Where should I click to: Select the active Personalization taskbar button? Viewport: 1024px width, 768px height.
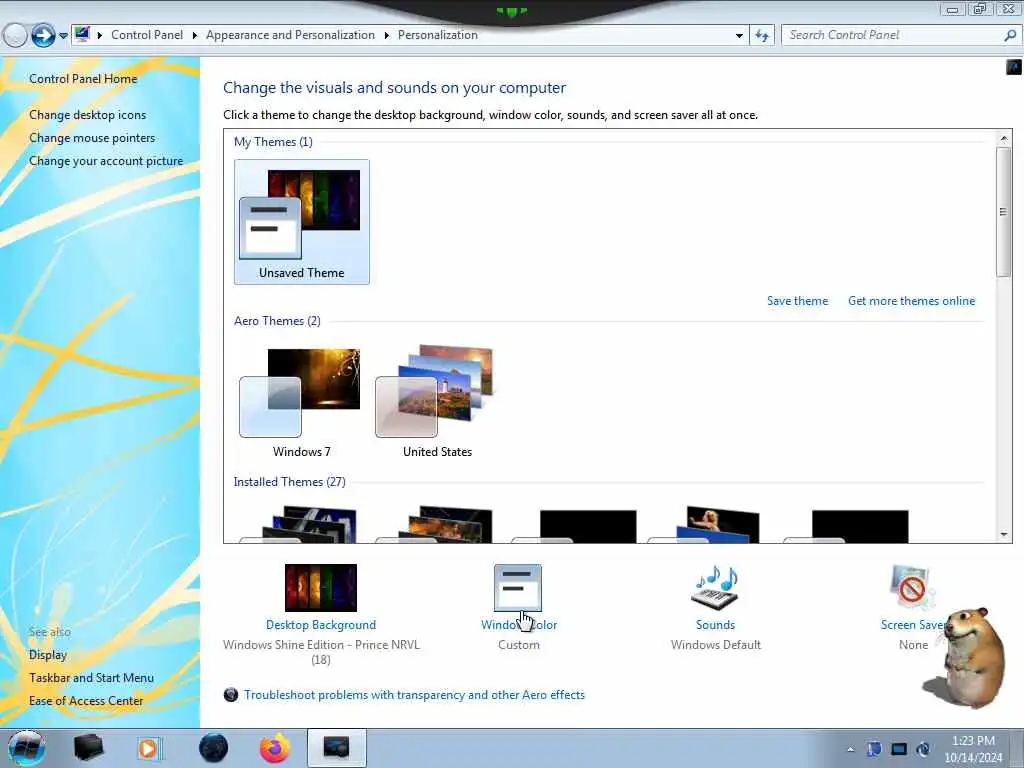336,748
